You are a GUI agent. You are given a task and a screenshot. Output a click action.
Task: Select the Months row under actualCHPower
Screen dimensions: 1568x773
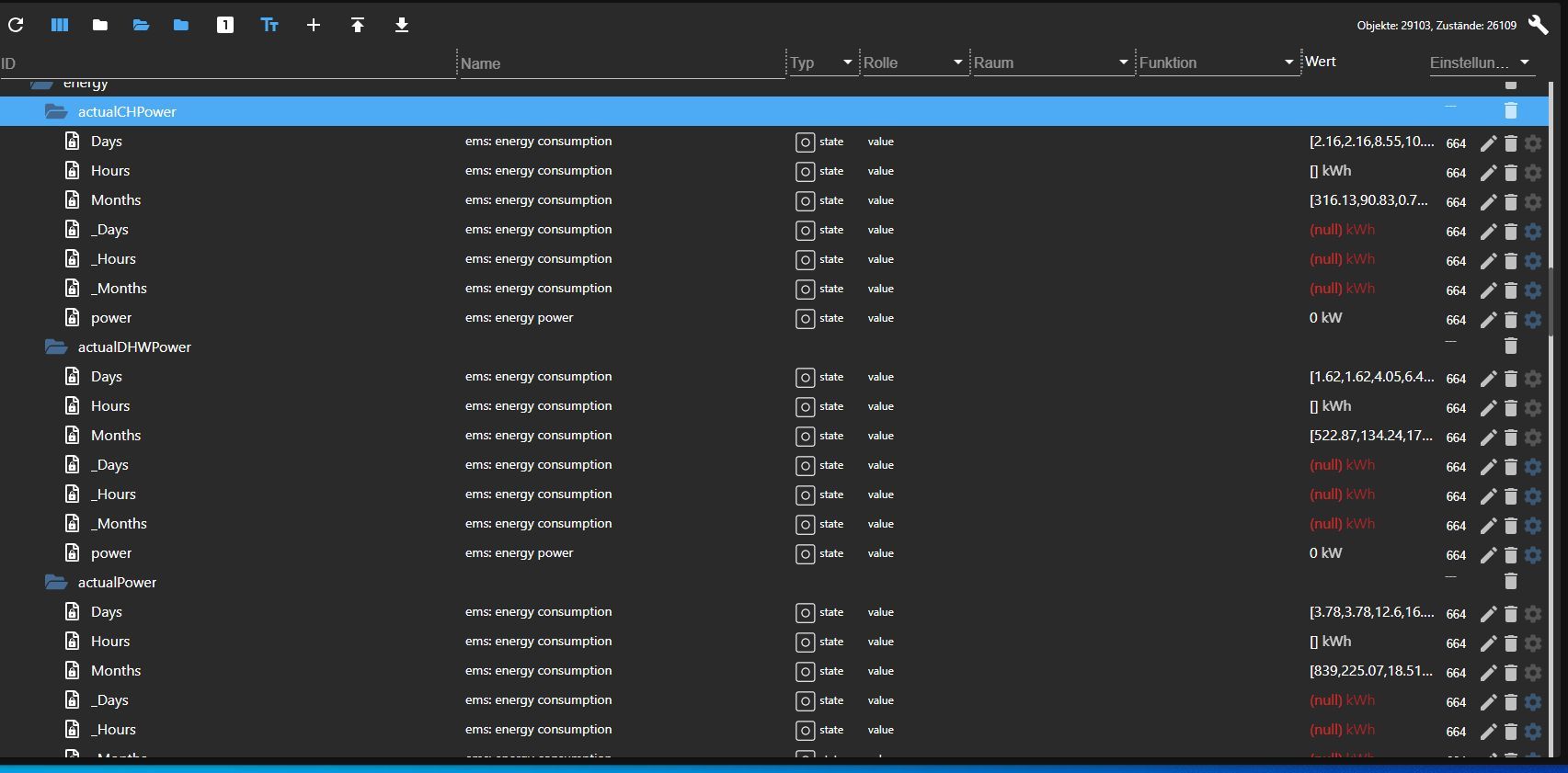coord(774,199)
